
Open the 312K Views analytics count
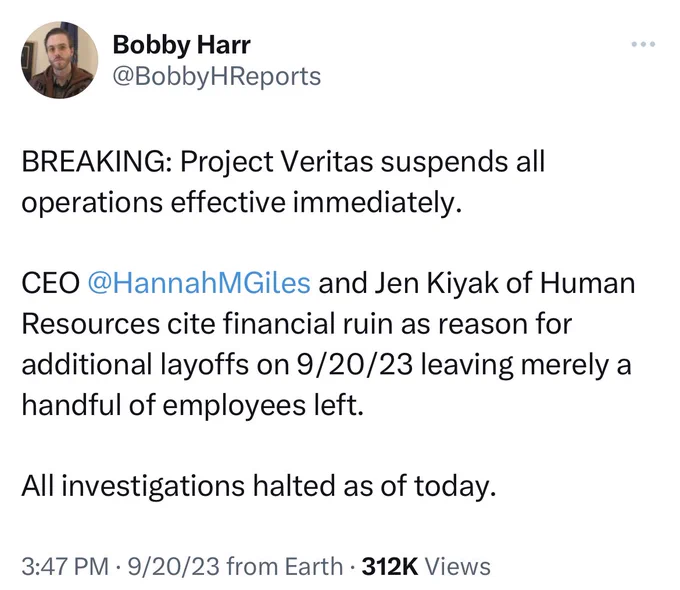click(425, 567)
